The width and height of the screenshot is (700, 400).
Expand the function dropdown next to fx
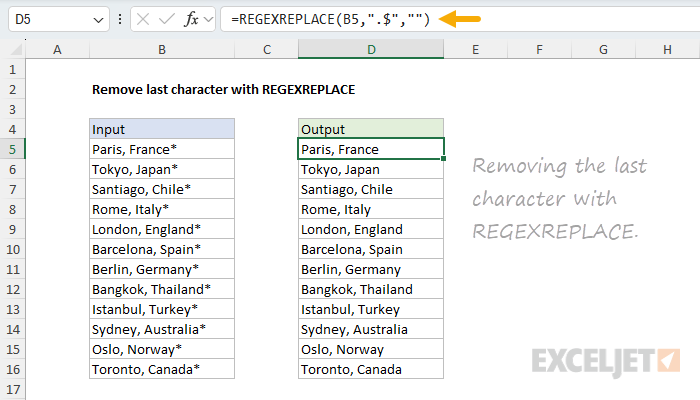pyautogui.click(x=208, y=20)
